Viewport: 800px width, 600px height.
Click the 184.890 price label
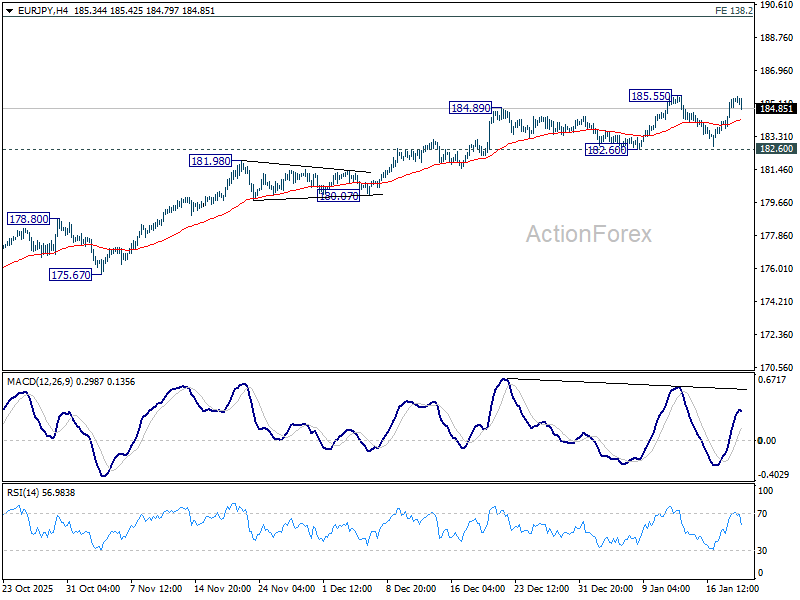pos(470,108)
